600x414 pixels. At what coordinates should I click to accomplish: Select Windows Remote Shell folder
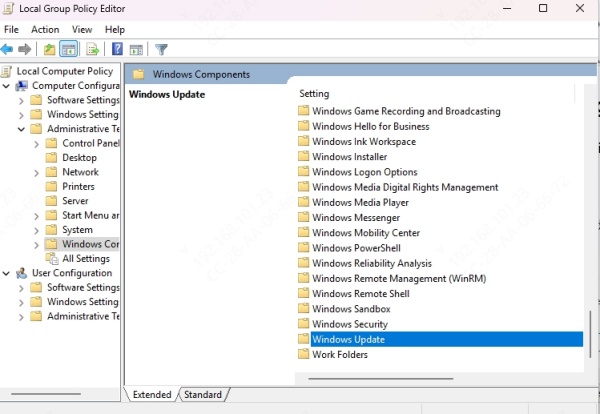pyautogui.click(x=360, y=293)
